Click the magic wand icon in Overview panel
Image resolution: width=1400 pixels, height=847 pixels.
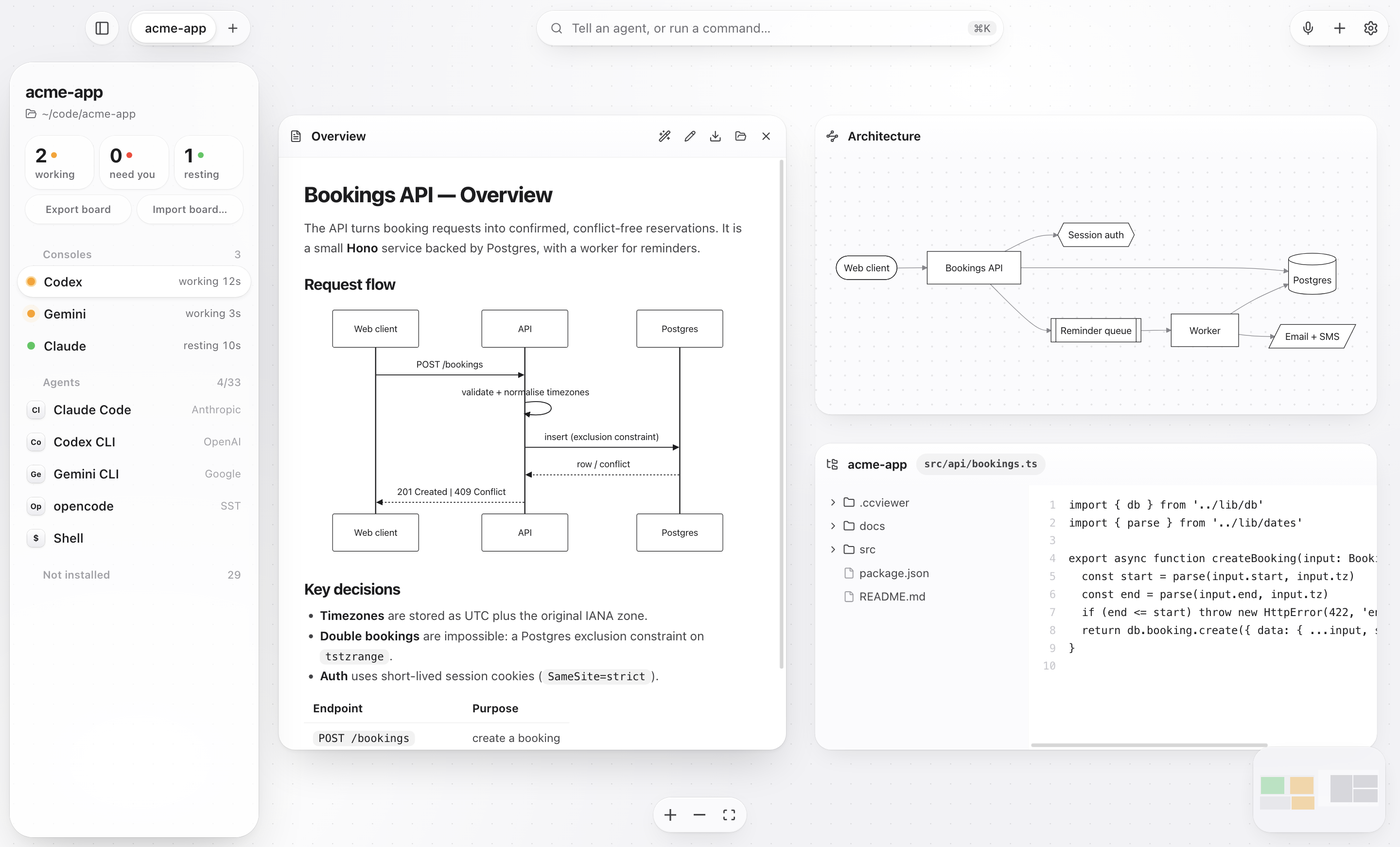coord(664,136)
